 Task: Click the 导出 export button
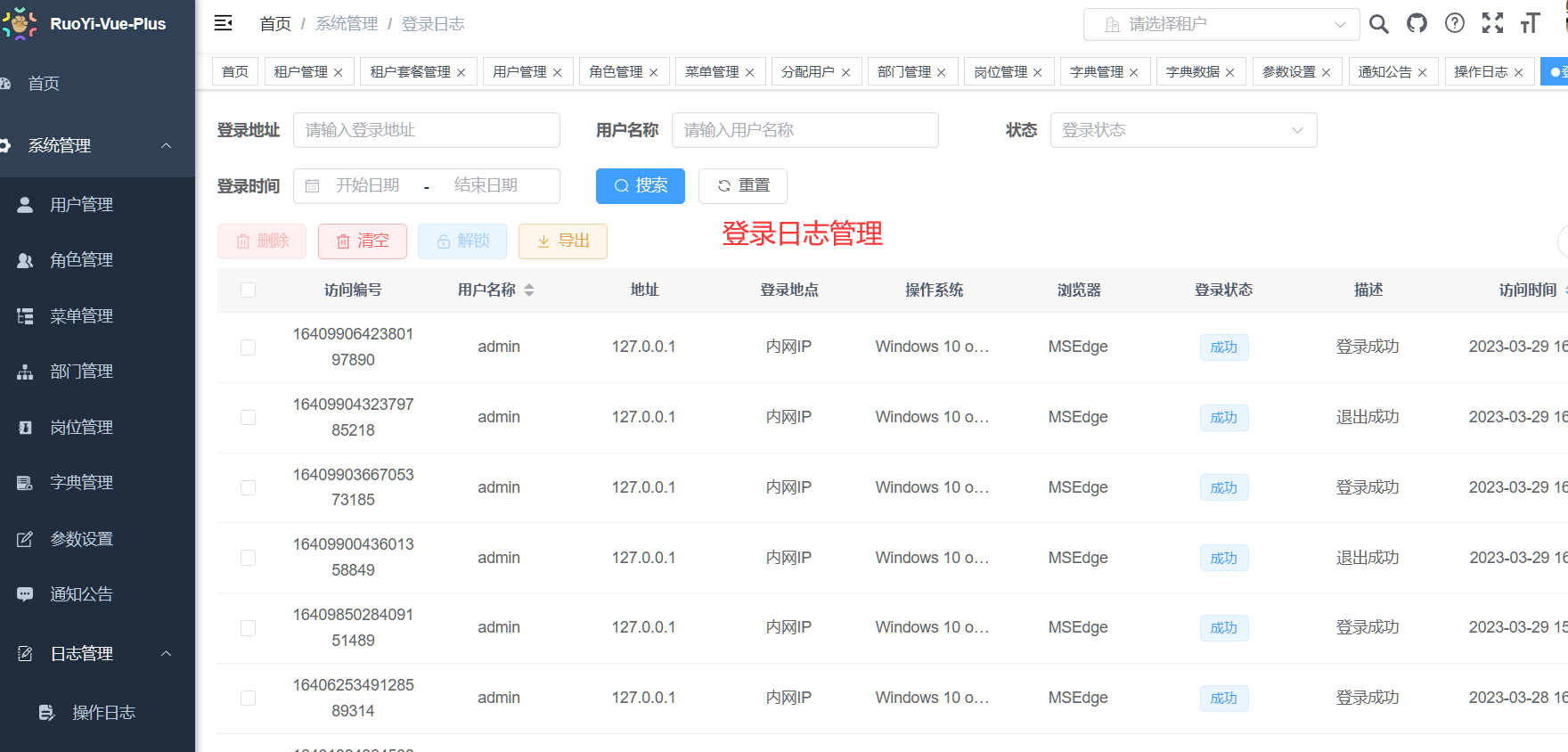(563, 241)
